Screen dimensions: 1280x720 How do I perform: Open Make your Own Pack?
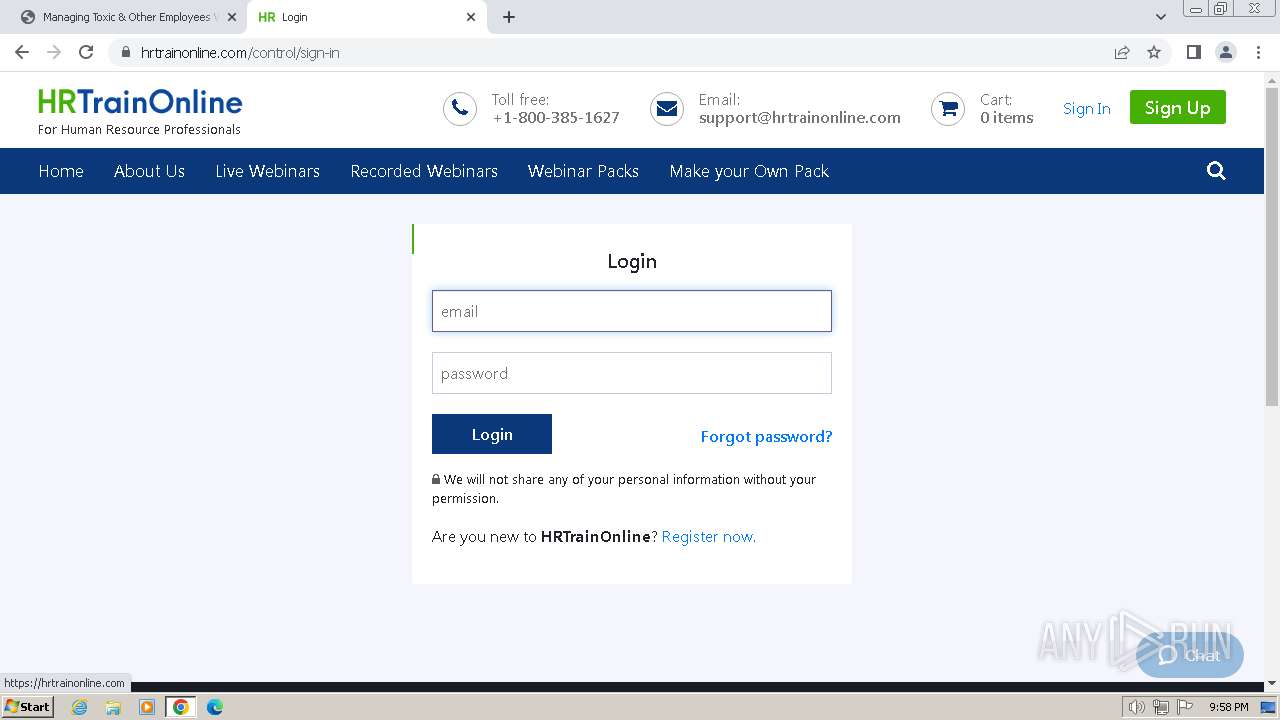[749, 171]
